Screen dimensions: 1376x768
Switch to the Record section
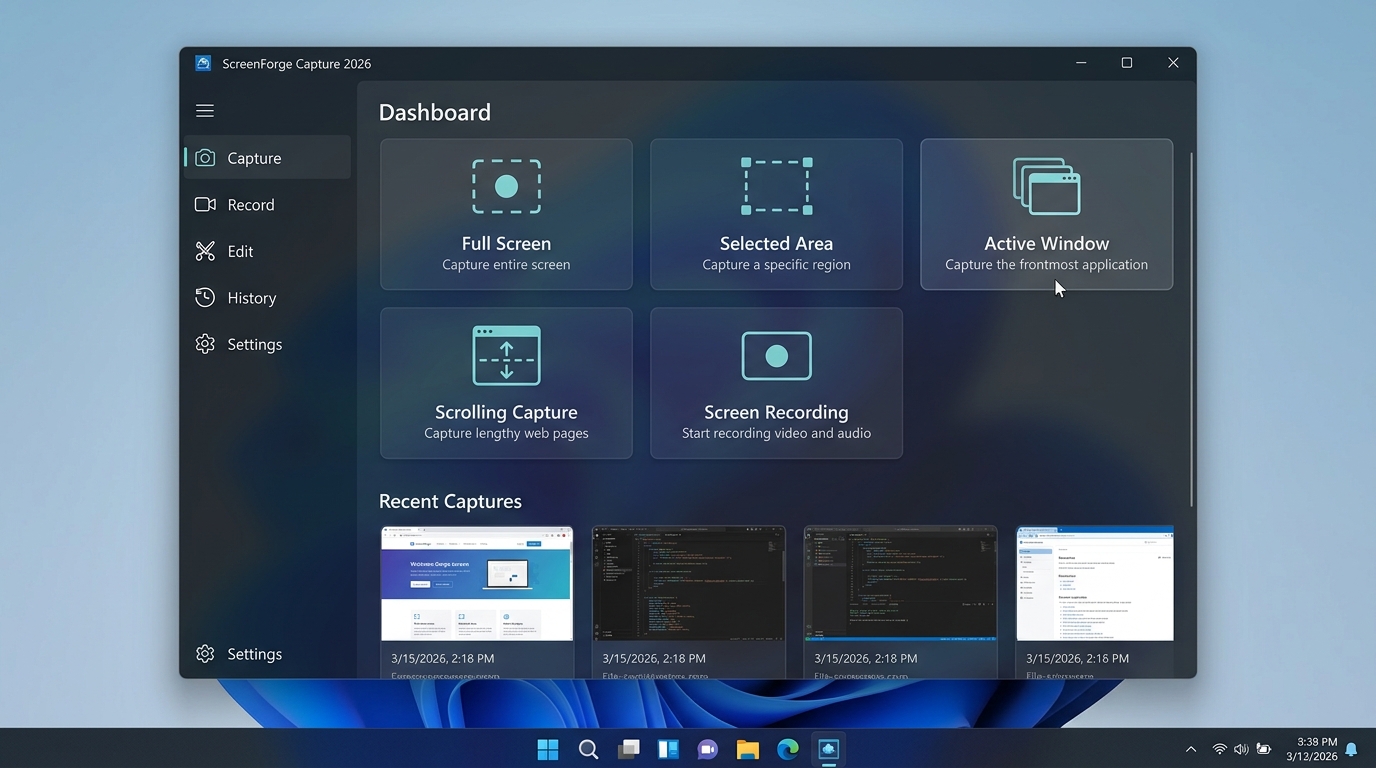(x=267, y=205)
